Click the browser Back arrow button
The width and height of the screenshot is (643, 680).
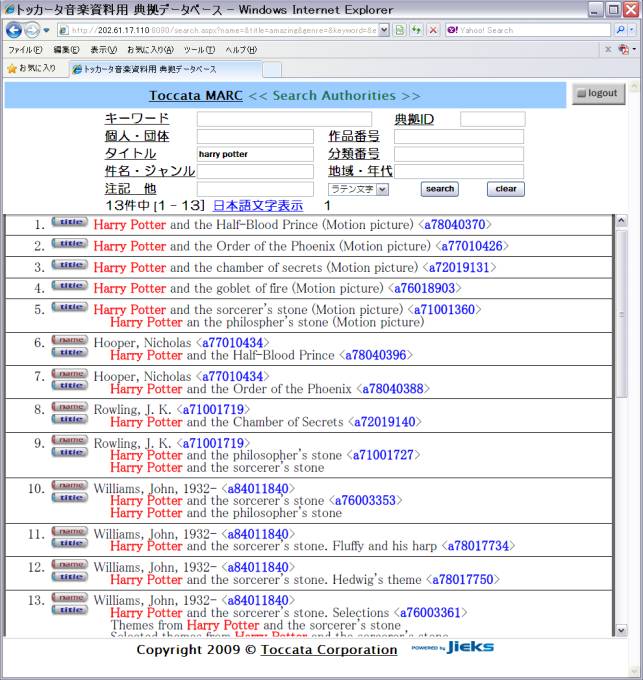click(x=13, y=30)
